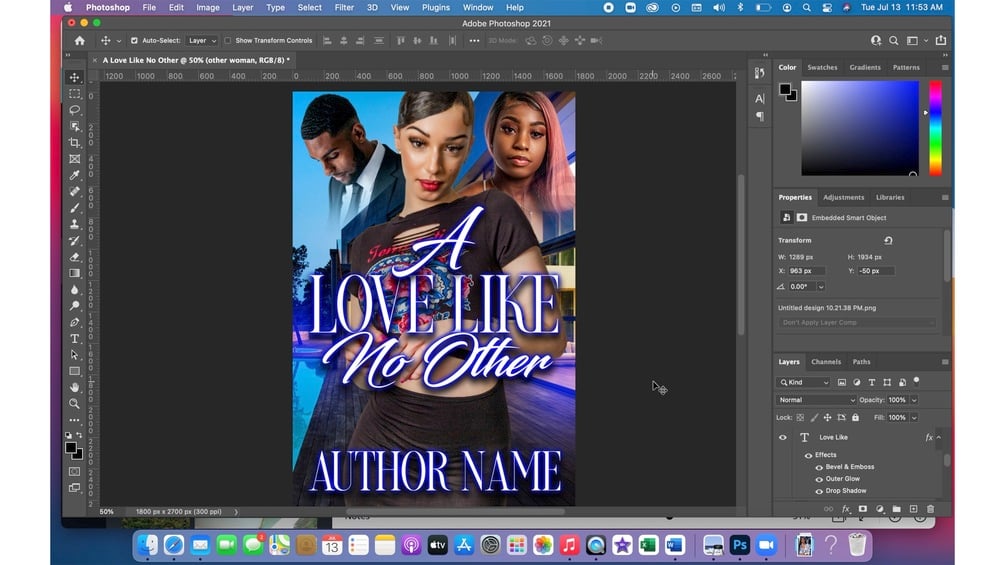Open Photoshop search magnifier in options bar

(x=893, y=40)
